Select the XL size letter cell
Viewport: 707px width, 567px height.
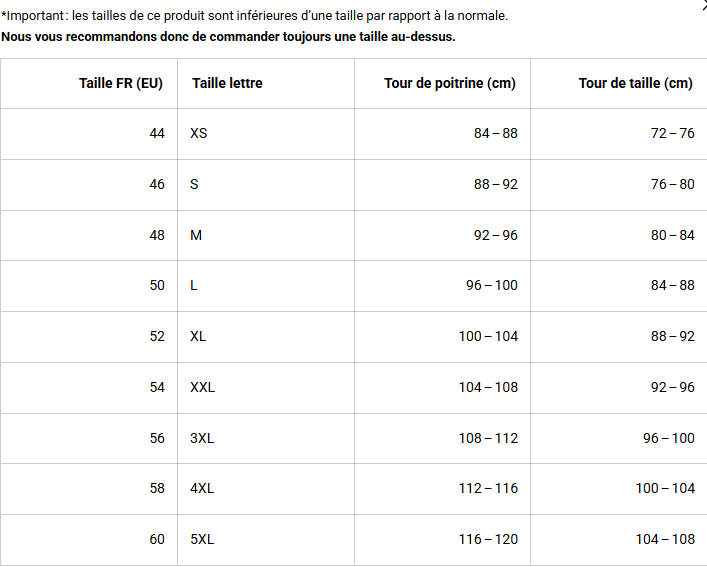click(x=266, y=337)
